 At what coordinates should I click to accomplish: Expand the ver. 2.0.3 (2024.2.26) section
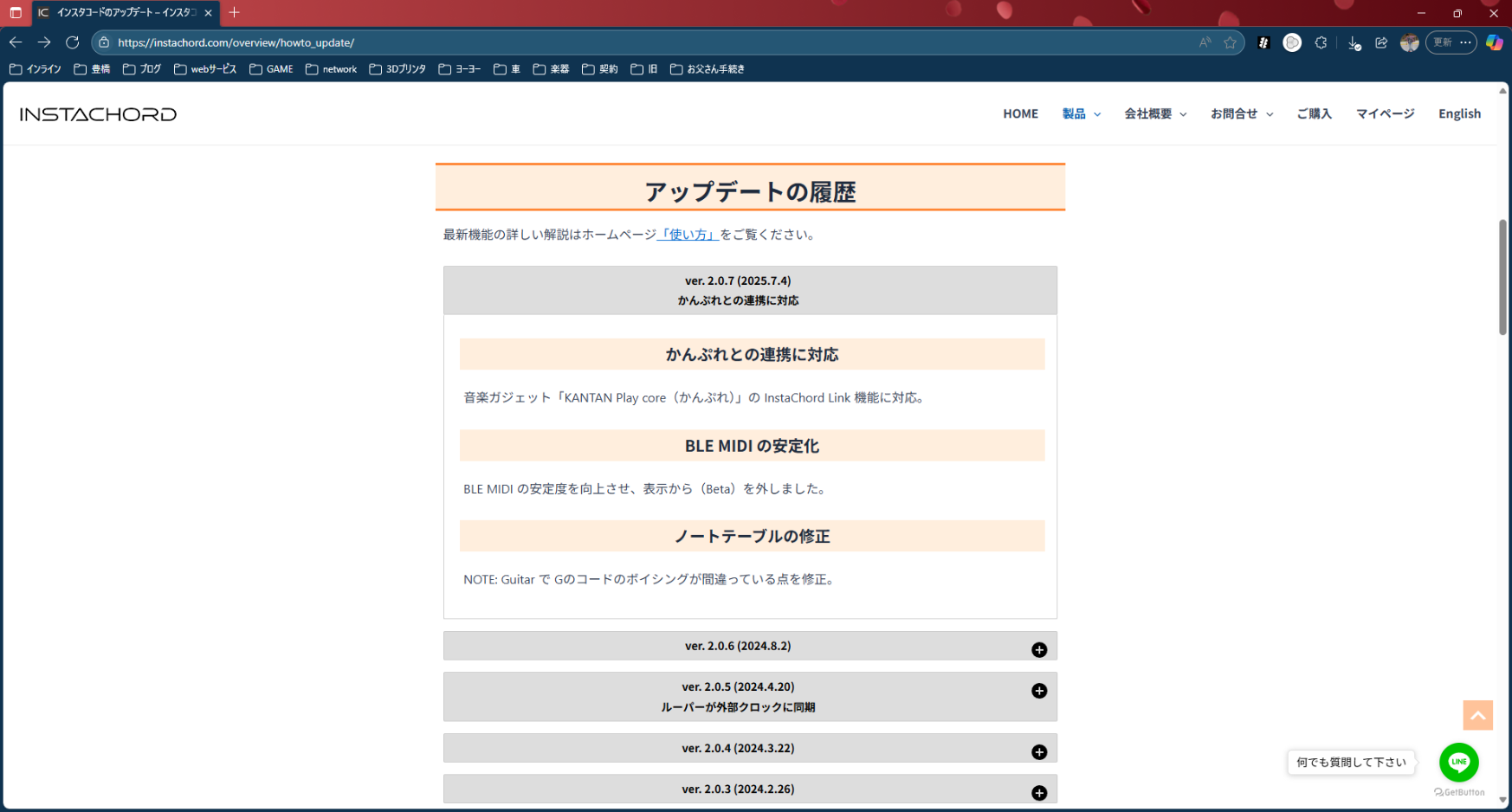point(750,789)
